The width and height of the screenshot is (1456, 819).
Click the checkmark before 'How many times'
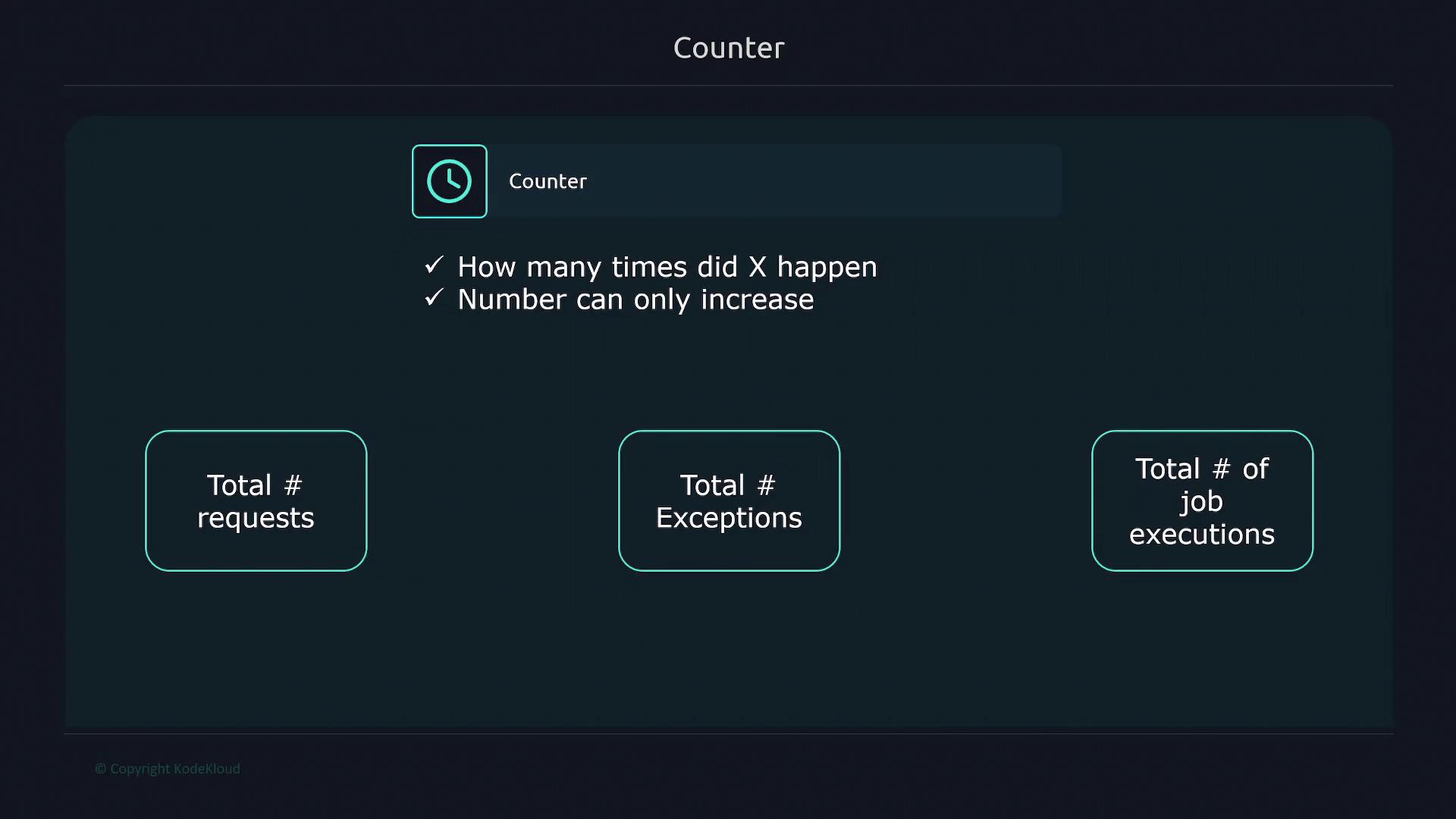click(x=434, y=265)
